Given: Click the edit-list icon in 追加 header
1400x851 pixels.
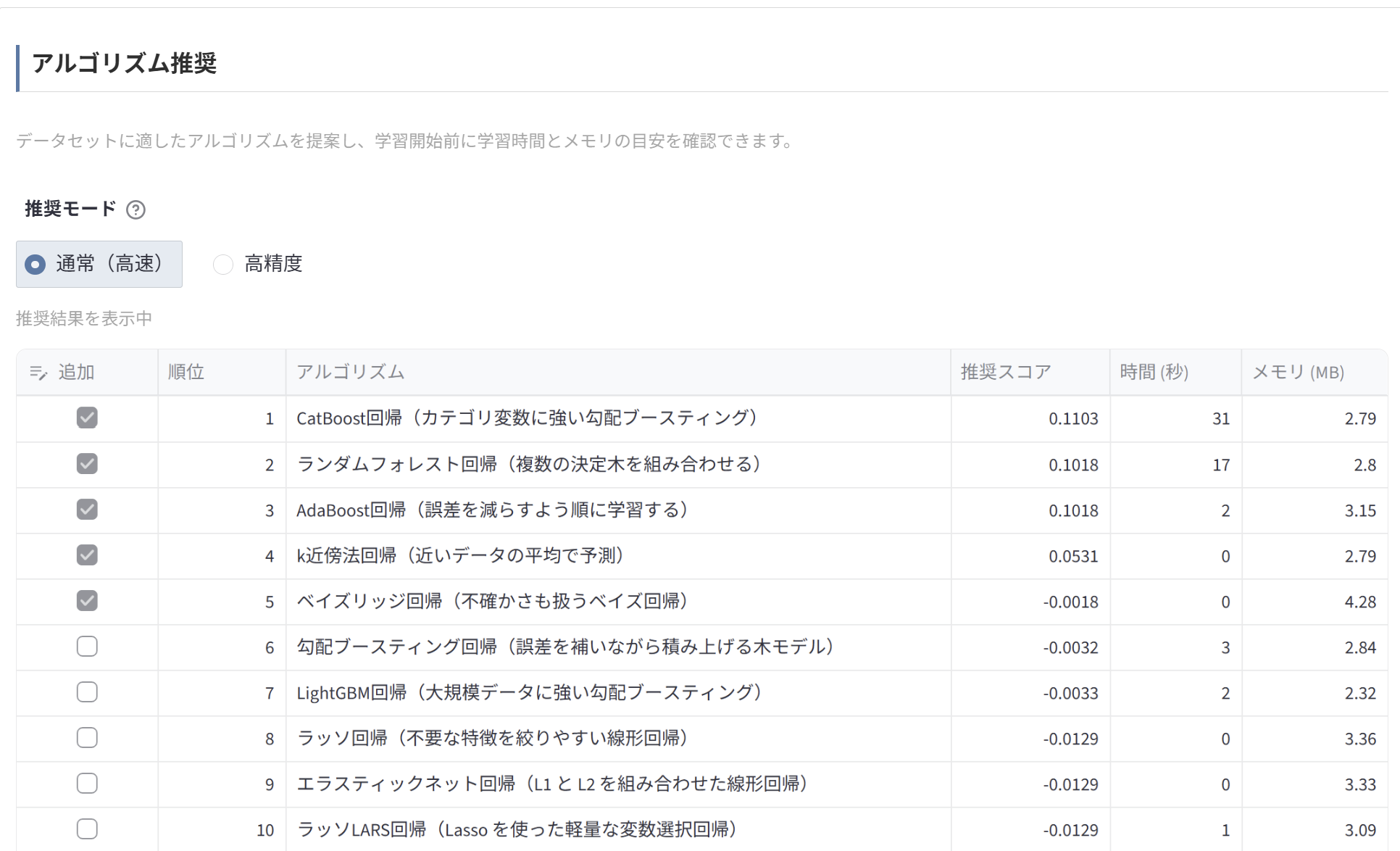Looking at the screenshot, I should (38, 373).
